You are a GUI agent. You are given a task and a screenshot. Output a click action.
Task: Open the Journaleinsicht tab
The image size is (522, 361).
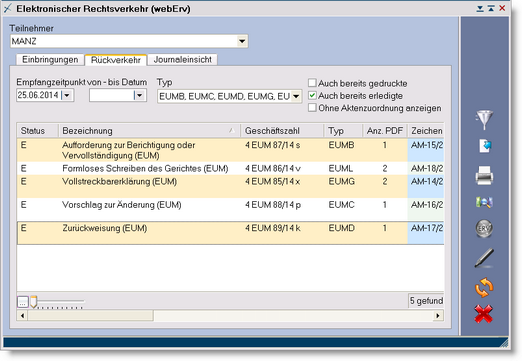click(182, 60)
